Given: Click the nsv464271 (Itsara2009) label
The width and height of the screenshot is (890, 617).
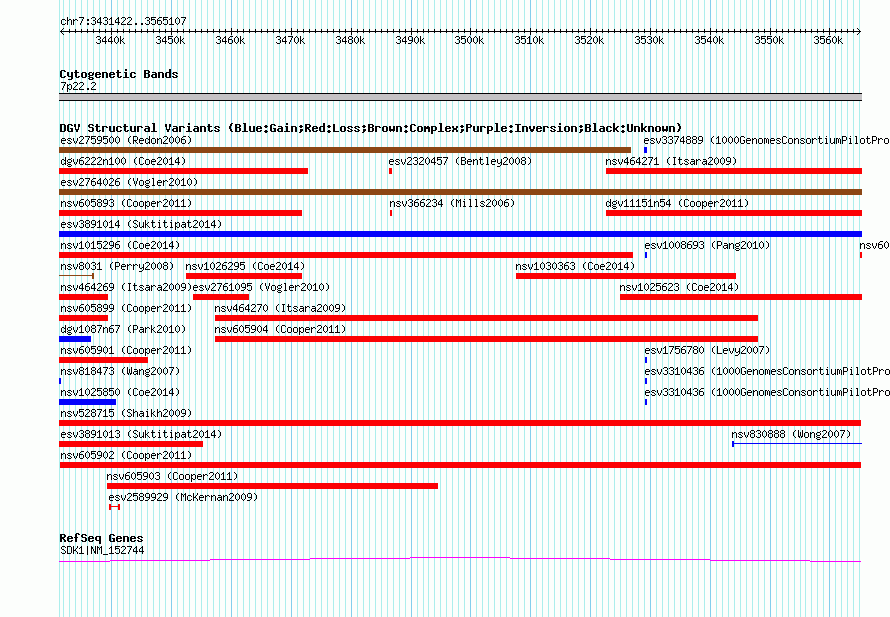Looking at the screenshot, I should tap(671, 161).
